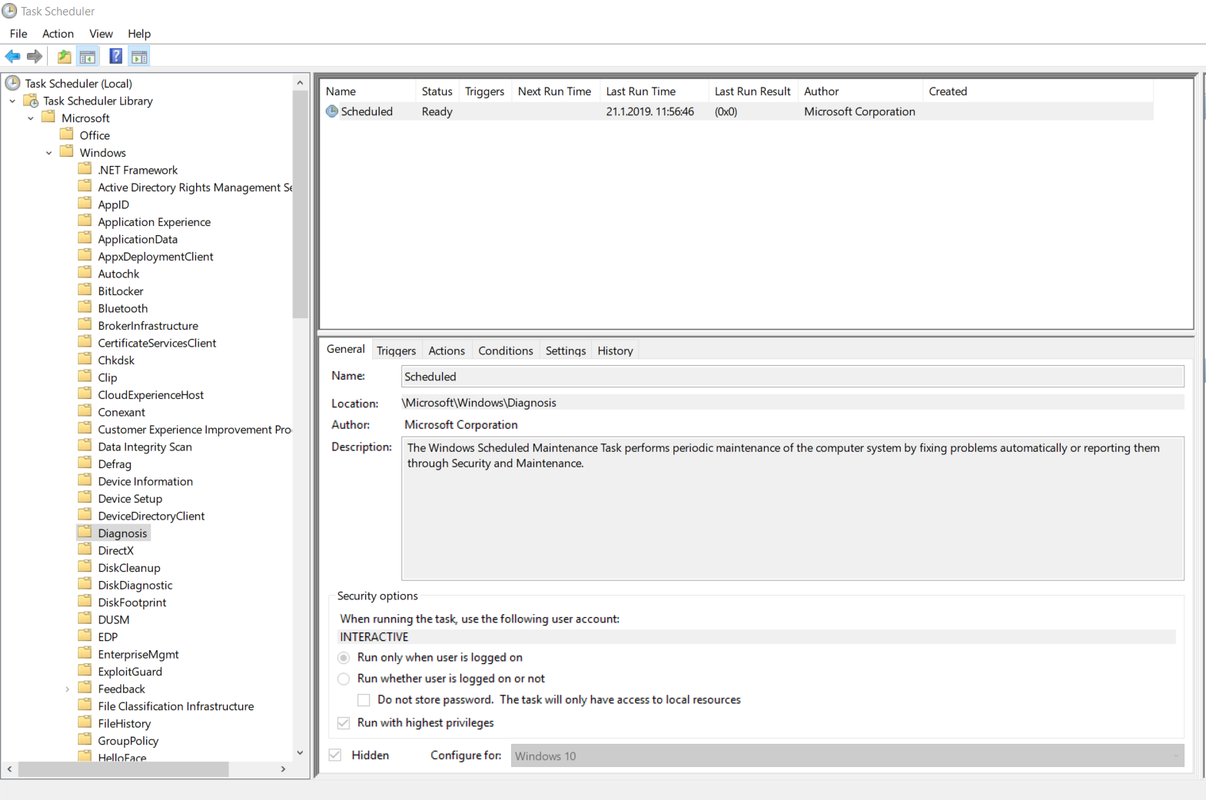Open the File menu
The width and height of the screenshot is (1206, 800).
18,34
